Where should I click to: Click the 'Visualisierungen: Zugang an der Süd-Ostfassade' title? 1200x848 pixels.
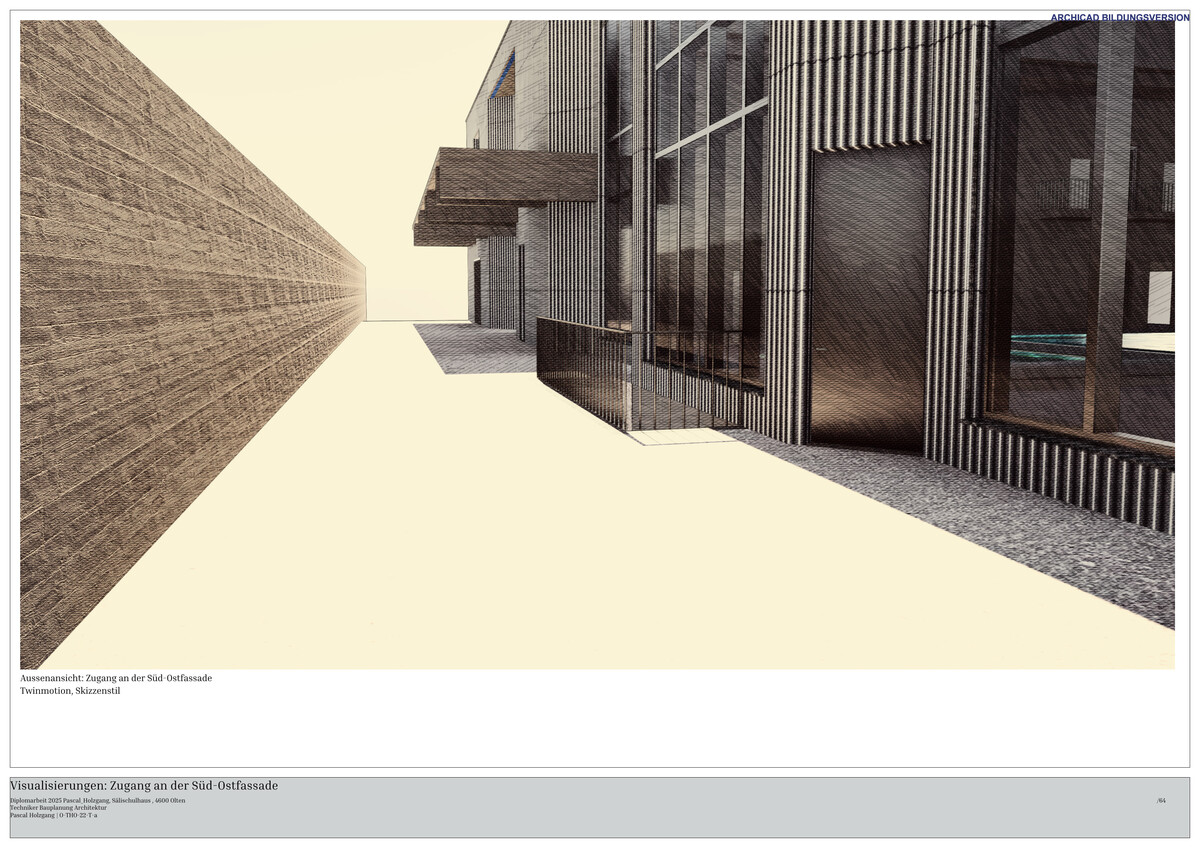[x=144, y=786]
